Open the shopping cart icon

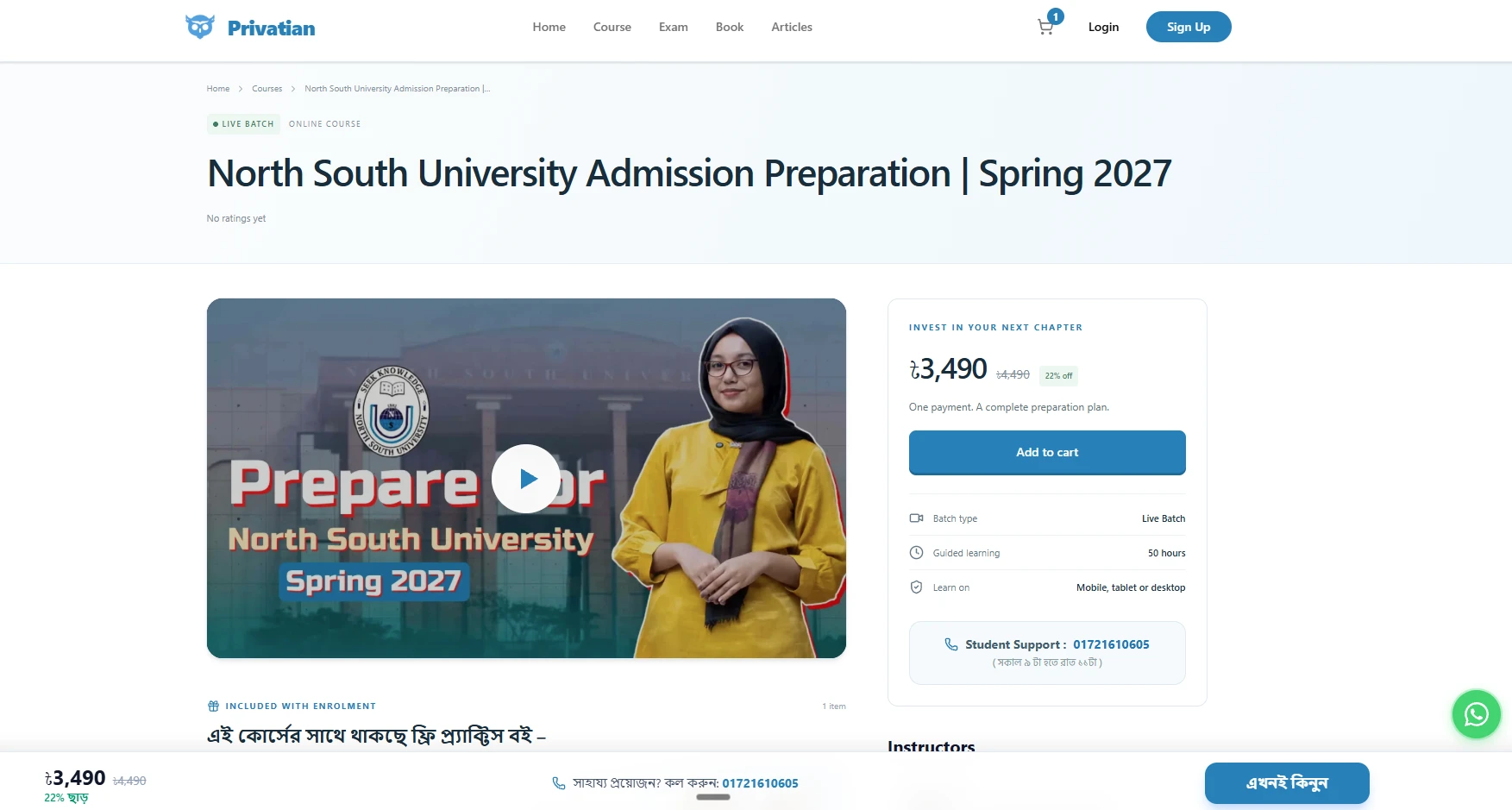pos(1045,28)
